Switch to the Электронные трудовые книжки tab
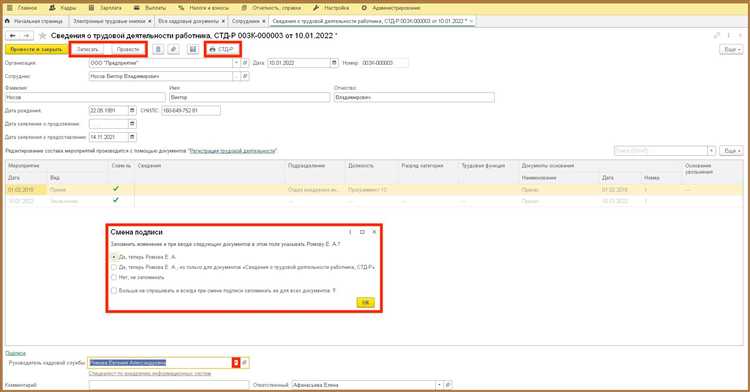 click(x=109, y=22)
